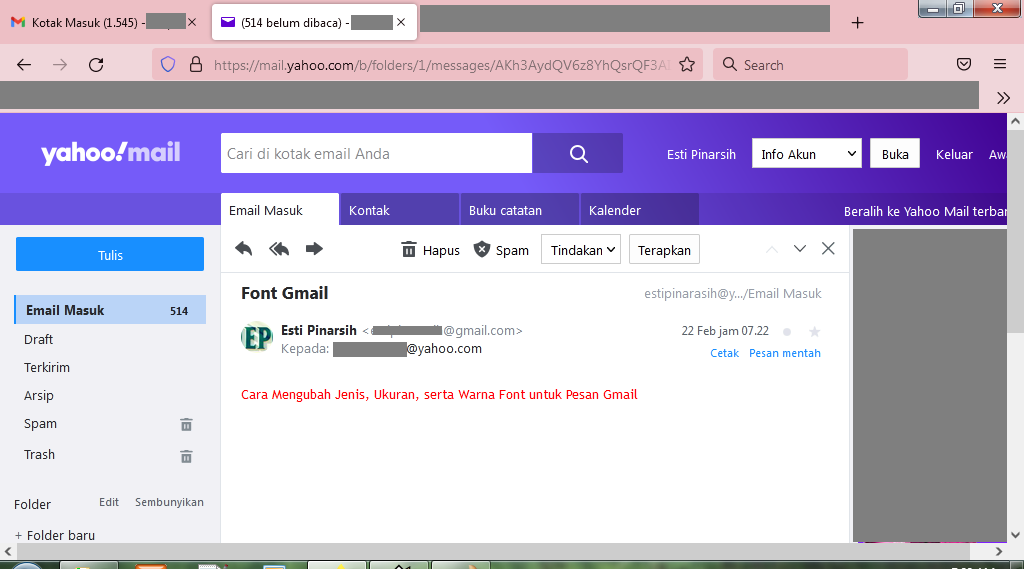This screenshot has height=569, width=1024.
Task: Click the Firefox Search box
Action: pyautogui.click(x=810, y=65)
